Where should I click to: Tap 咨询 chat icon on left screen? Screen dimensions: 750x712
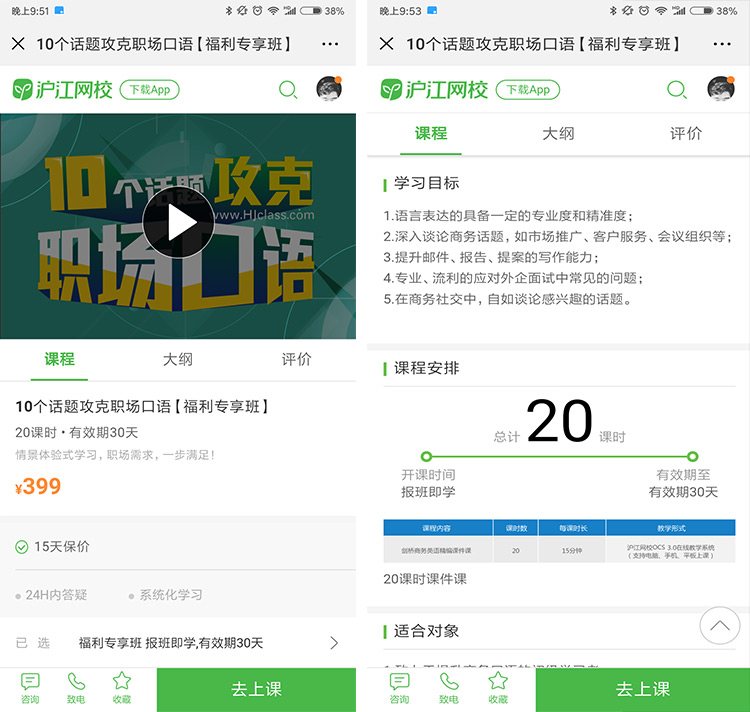coord(30,688)
